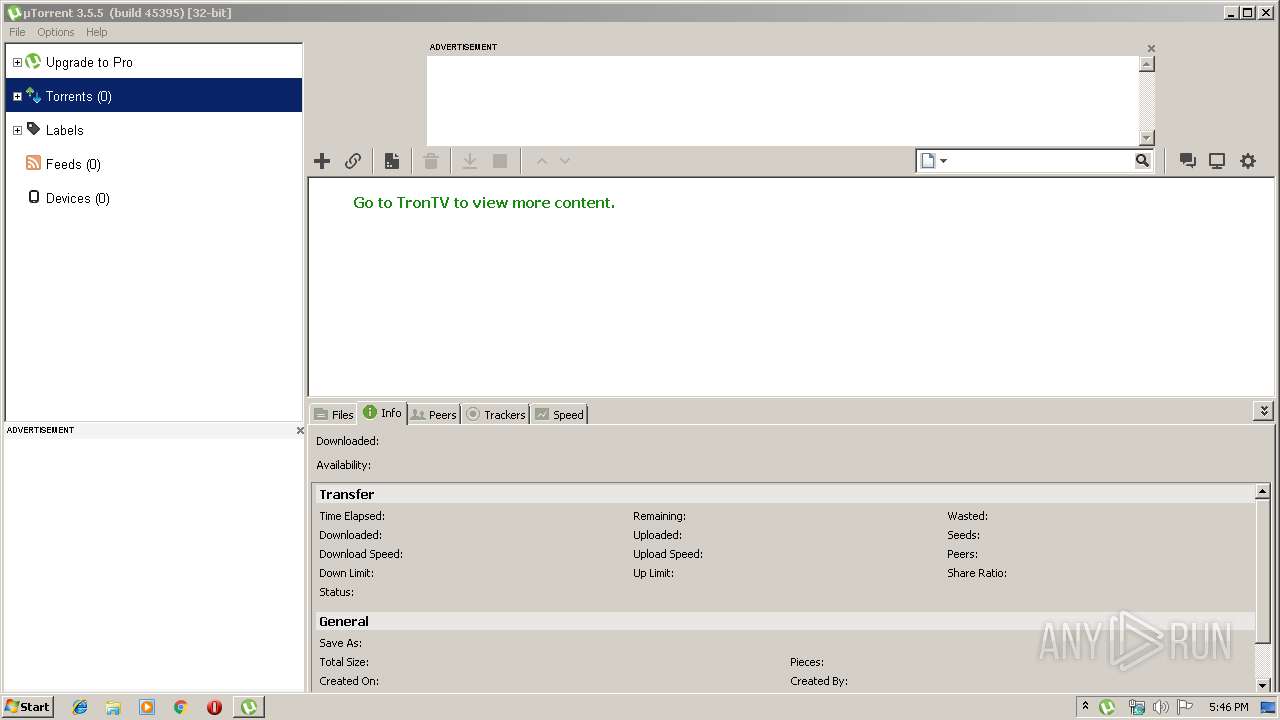Open the chat bubbles icon
1280x720 pixels.
[1188, 161]
